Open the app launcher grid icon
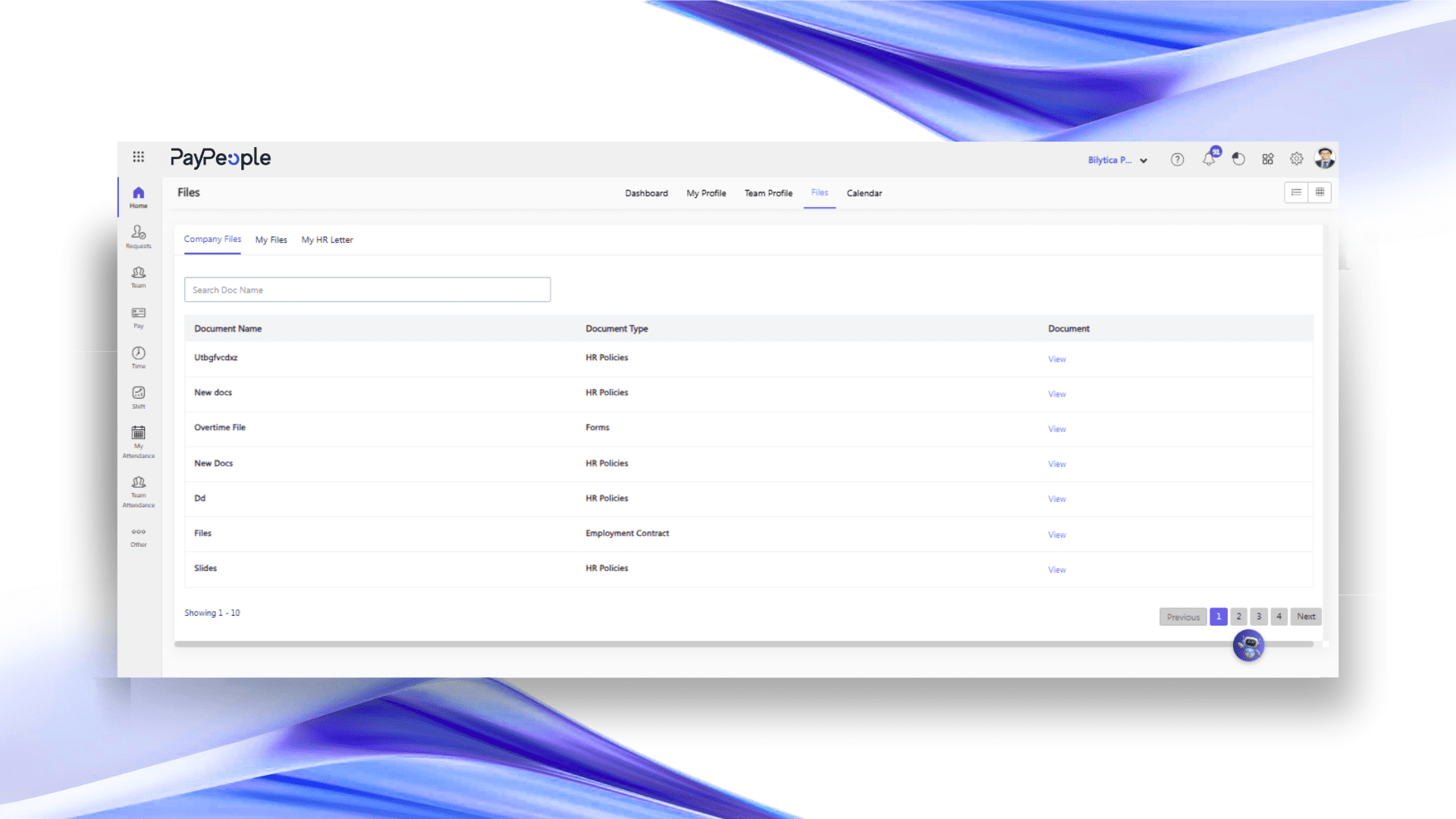1456x819 pixels. tap(138, 157)
